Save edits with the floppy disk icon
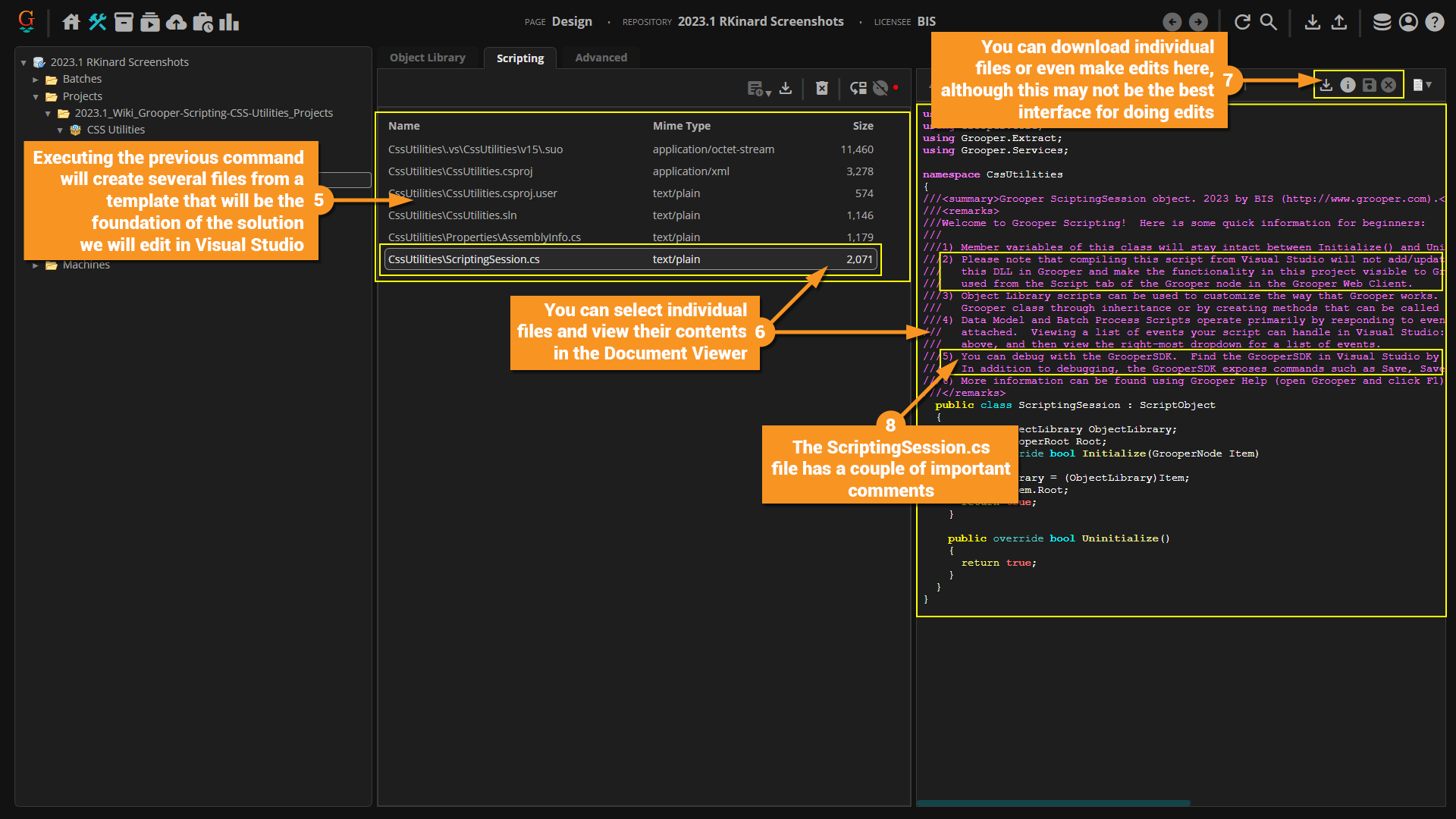 click(1369, 85)
